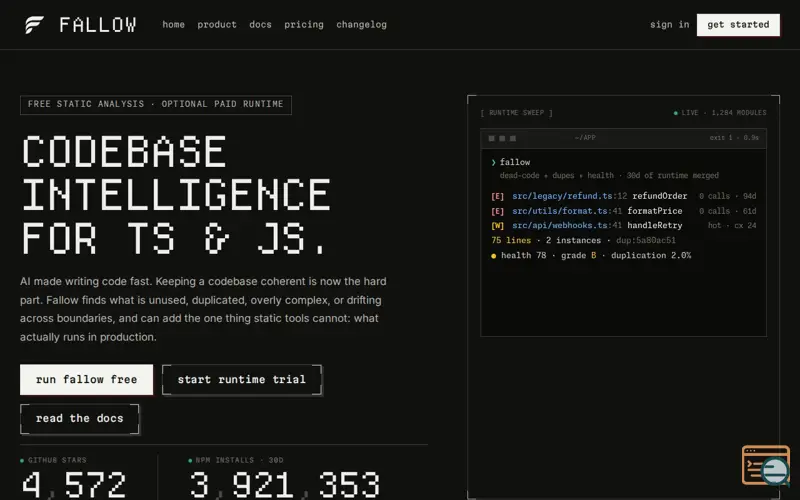Go to the pricing page
This screenshot has height=500, width=800.
304,24
